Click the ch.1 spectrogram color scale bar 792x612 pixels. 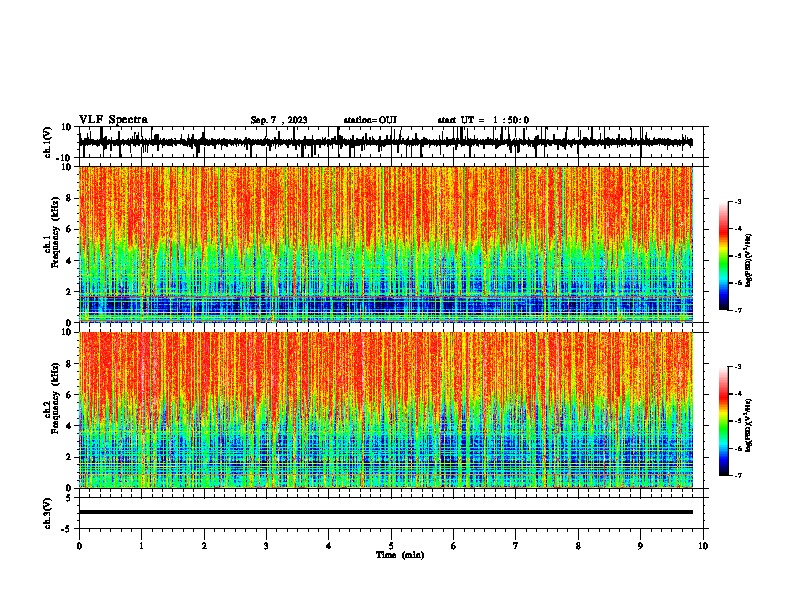pos(724,256)
